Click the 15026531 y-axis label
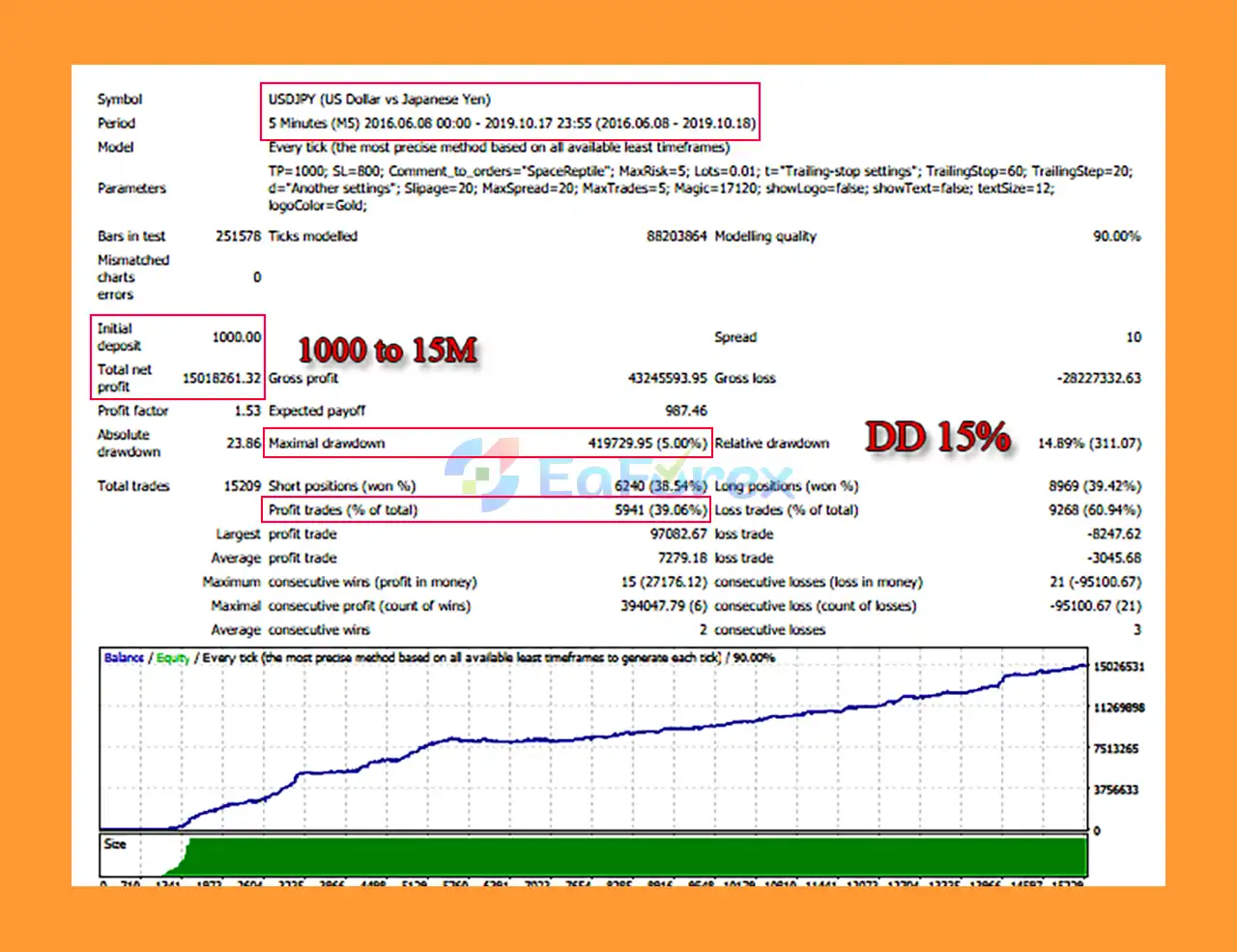 coord(1118,667)
